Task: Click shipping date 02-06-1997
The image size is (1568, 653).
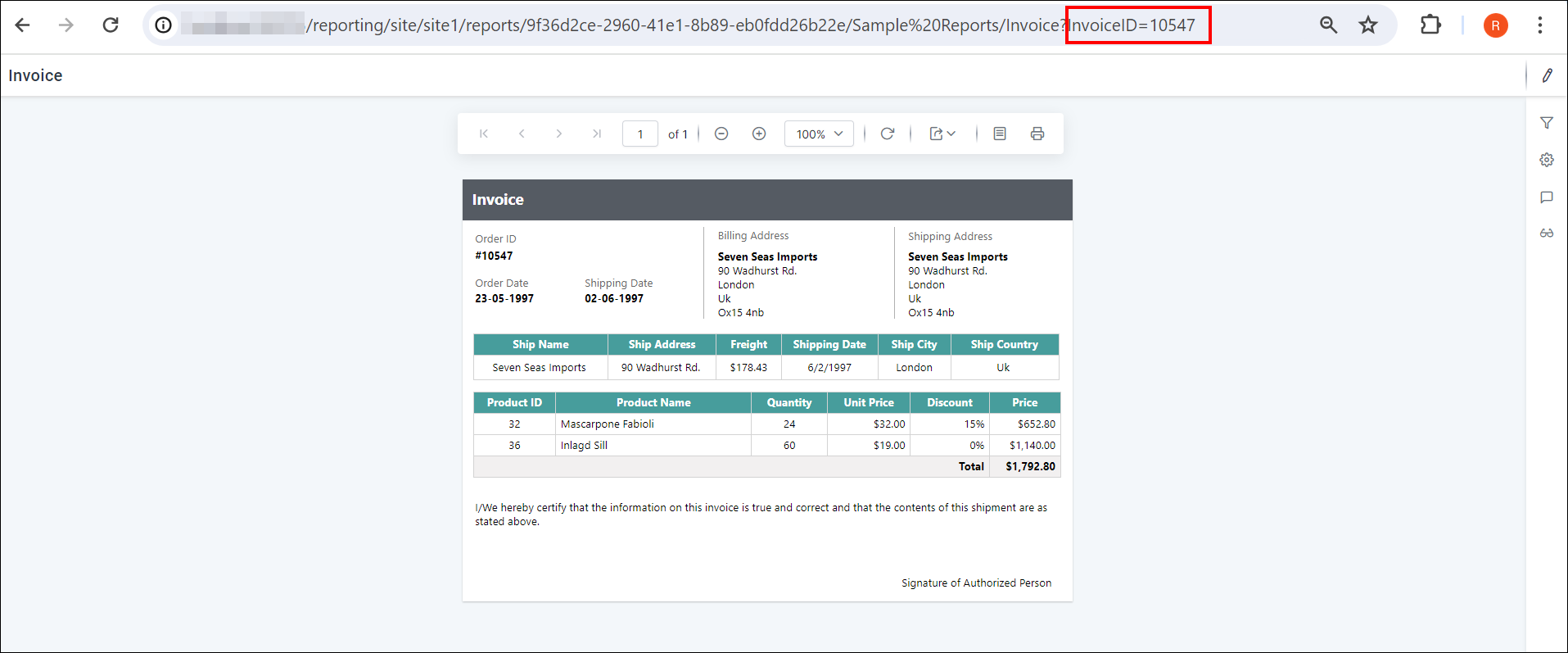Action: coord(614,298)
